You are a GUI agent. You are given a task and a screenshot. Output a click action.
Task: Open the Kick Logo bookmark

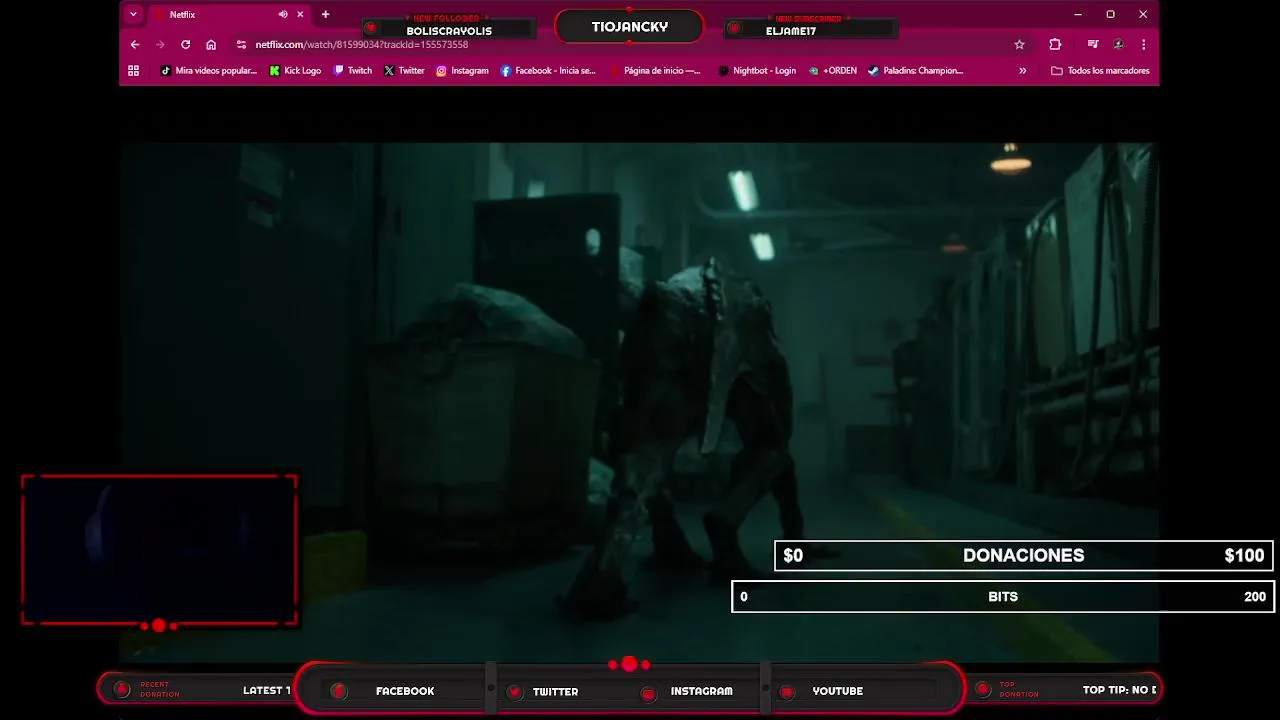coord(295,71)
